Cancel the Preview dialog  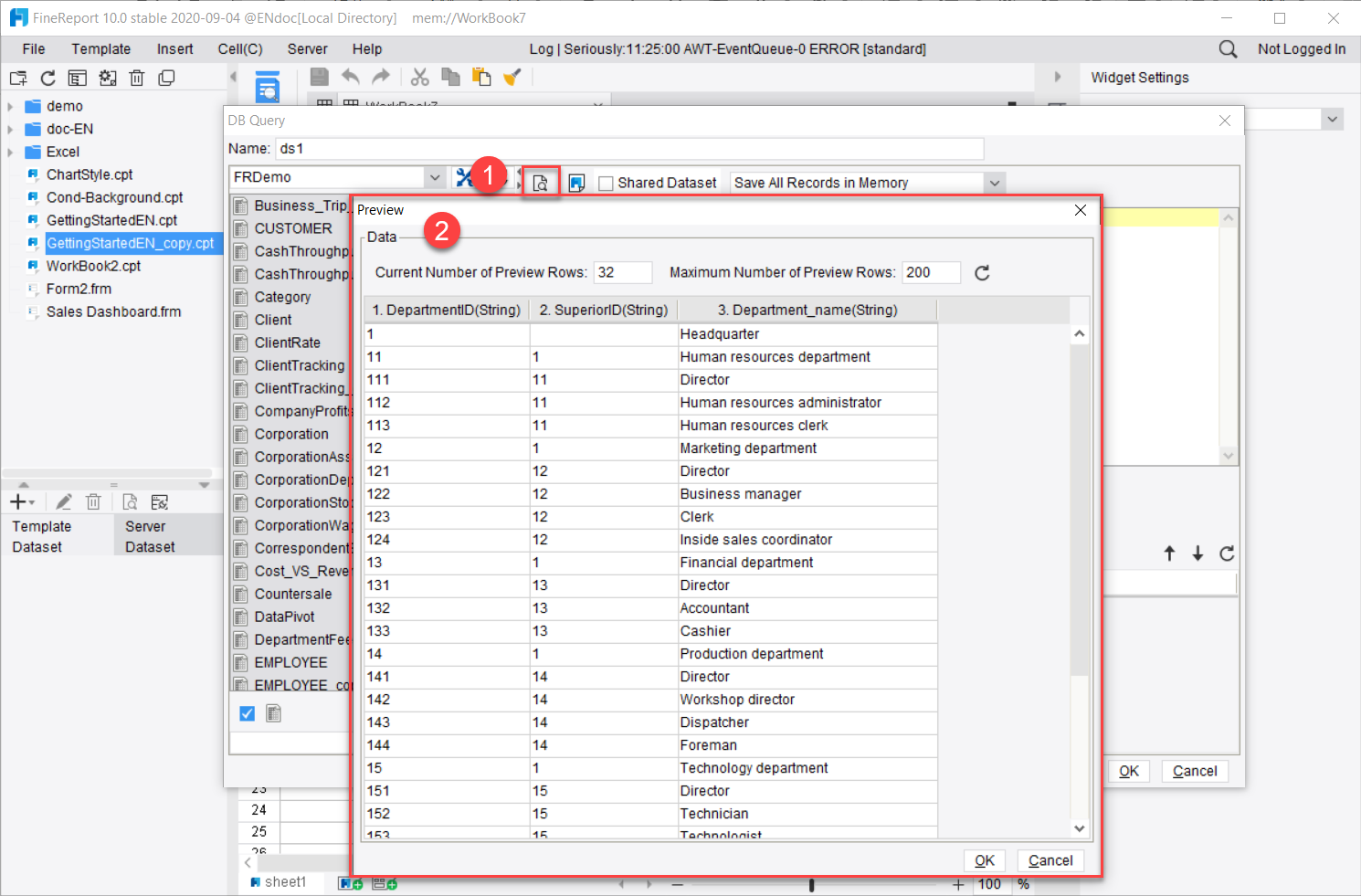[x=1050, y=859]
